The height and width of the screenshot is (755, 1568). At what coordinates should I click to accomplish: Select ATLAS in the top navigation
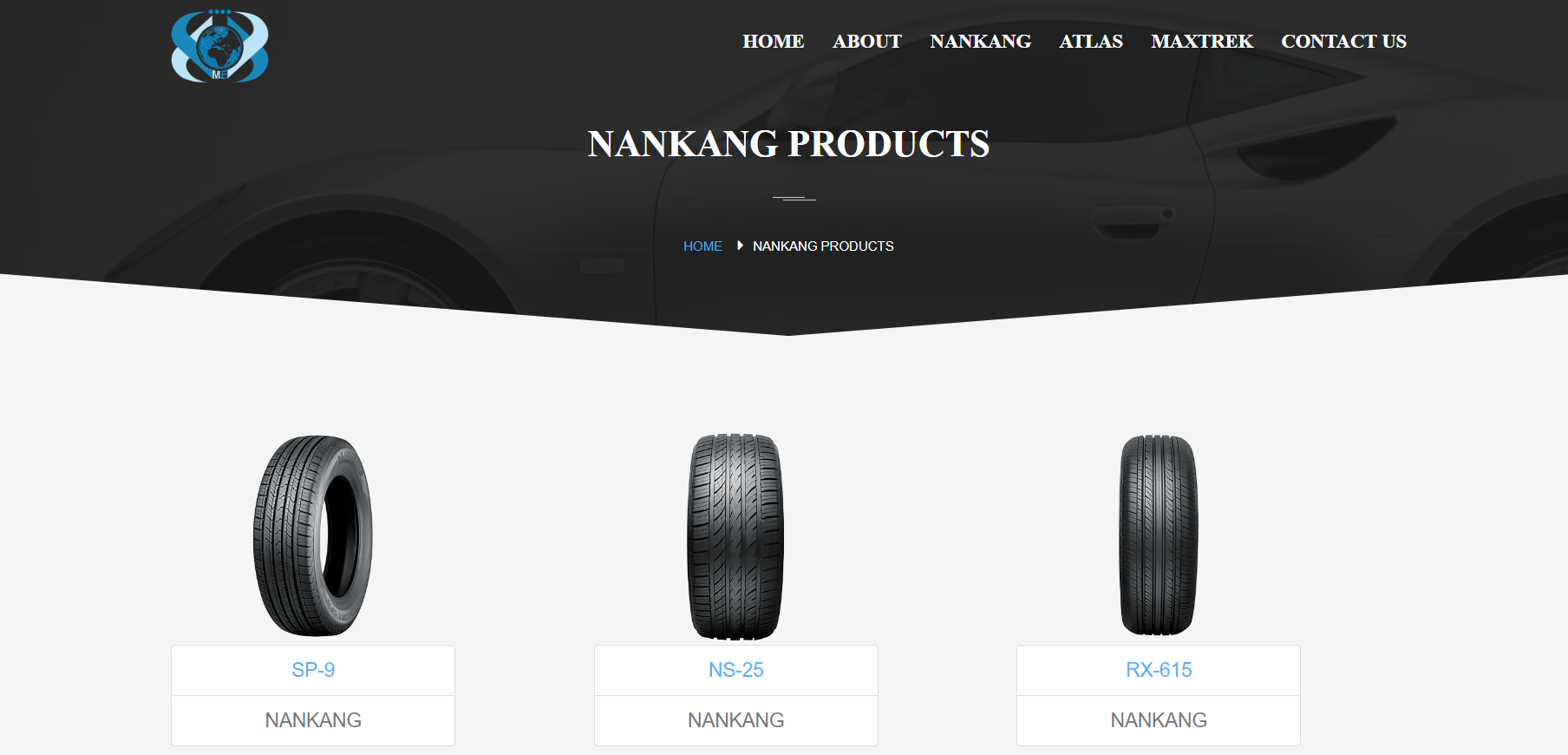pos(1090,42)
